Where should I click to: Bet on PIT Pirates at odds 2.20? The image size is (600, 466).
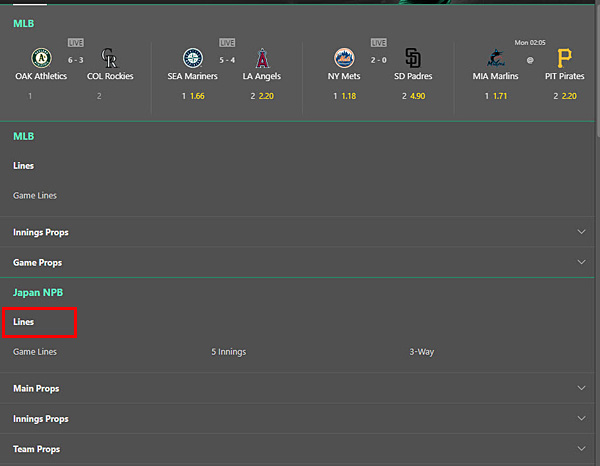click(x=565, y=96)
